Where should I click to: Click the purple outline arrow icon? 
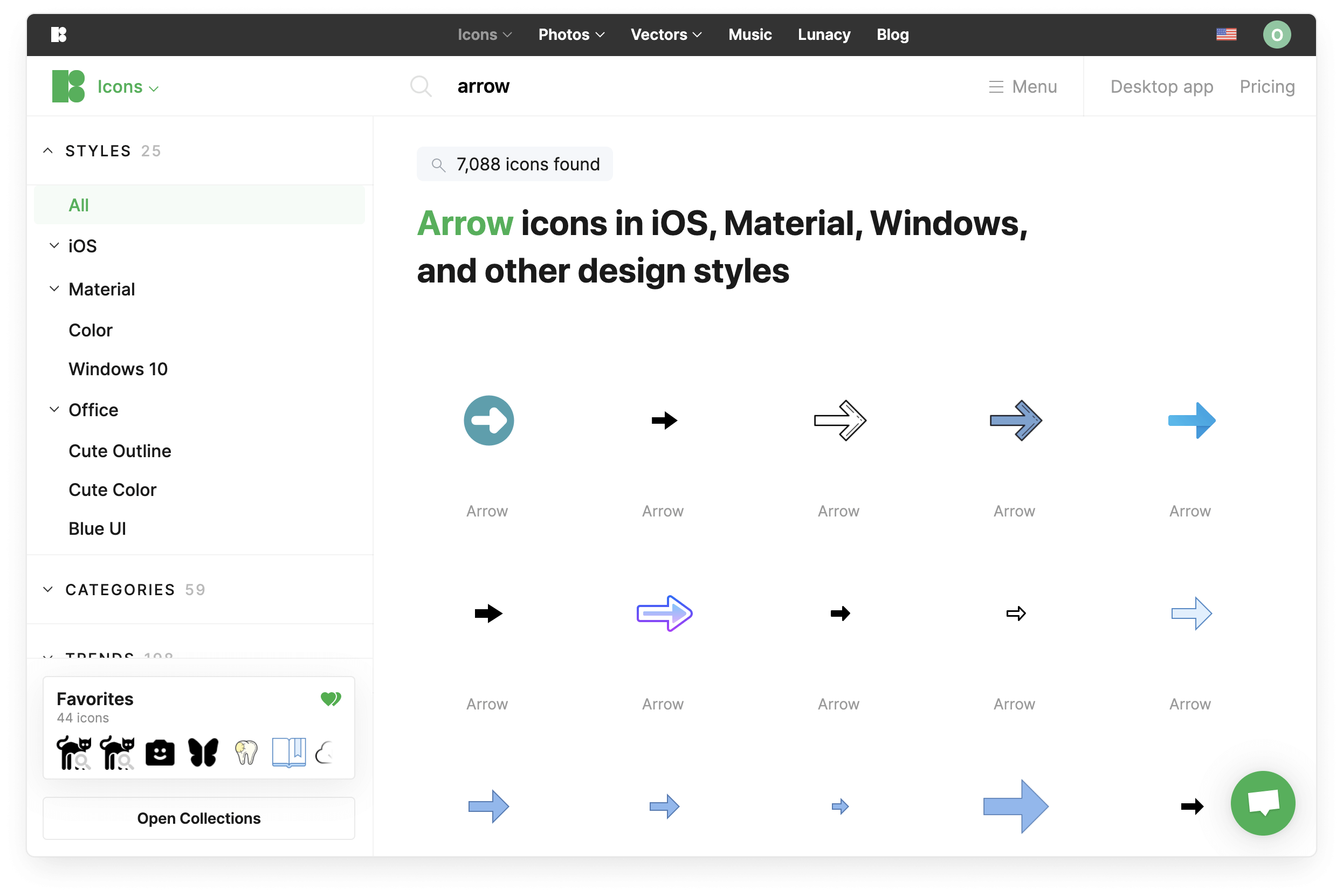(663, 613)
